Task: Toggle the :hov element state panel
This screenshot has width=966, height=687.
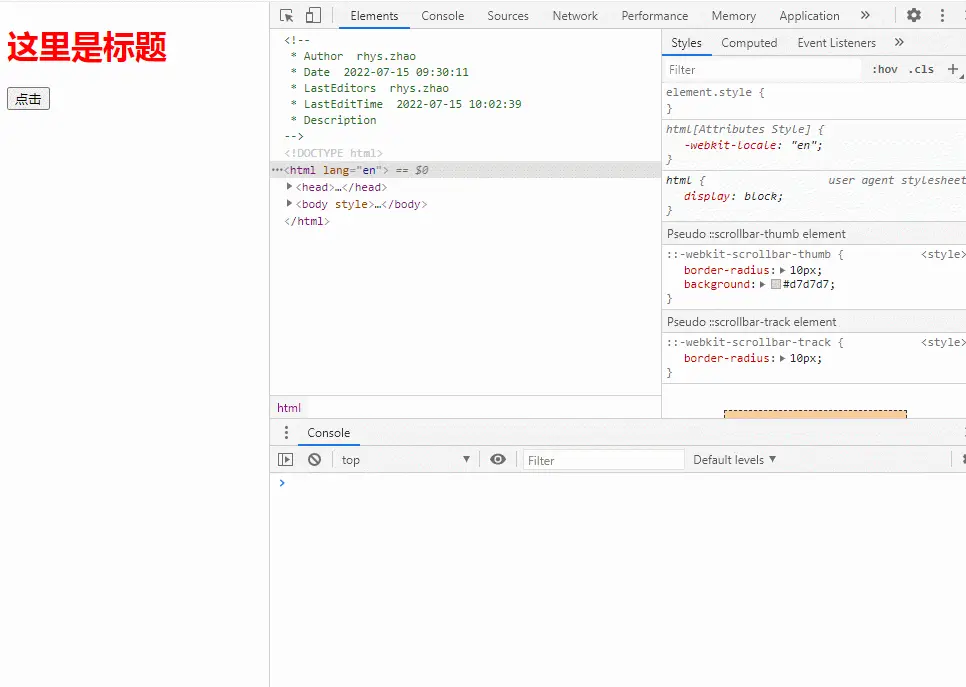Action: pos(884,70)
